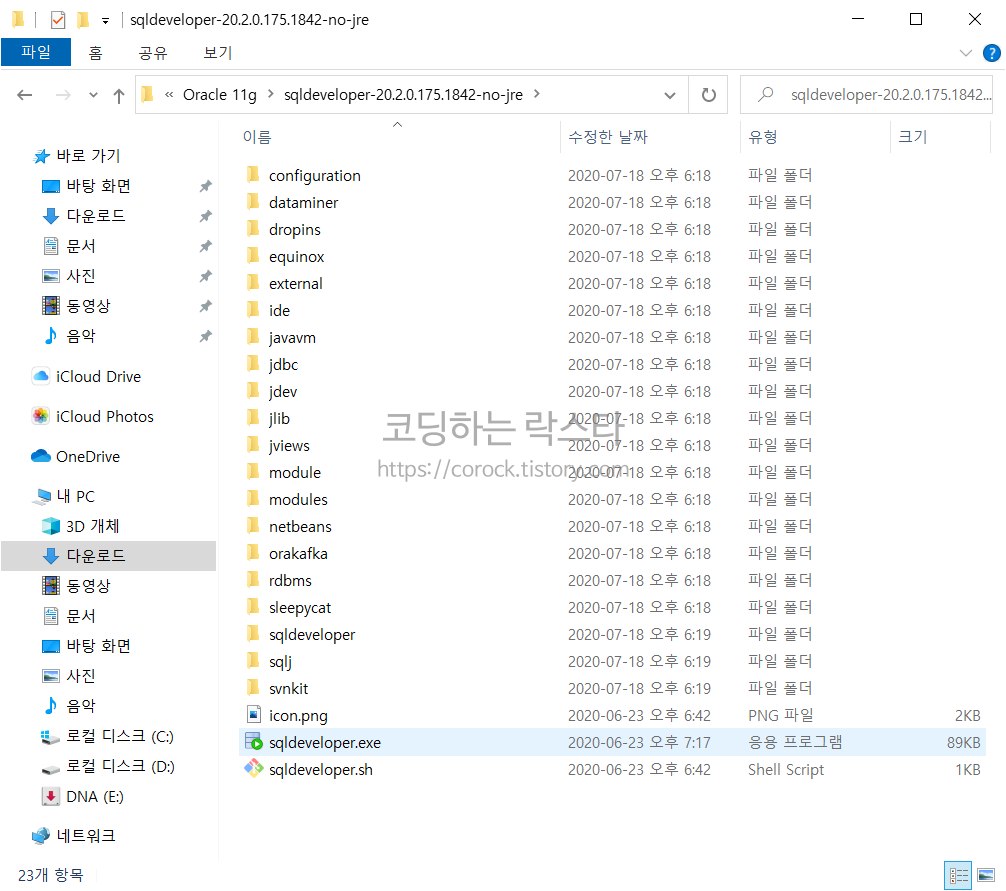Select the netbeans folder
Screen dimensions: 1006x891
[x=300, y=527]
